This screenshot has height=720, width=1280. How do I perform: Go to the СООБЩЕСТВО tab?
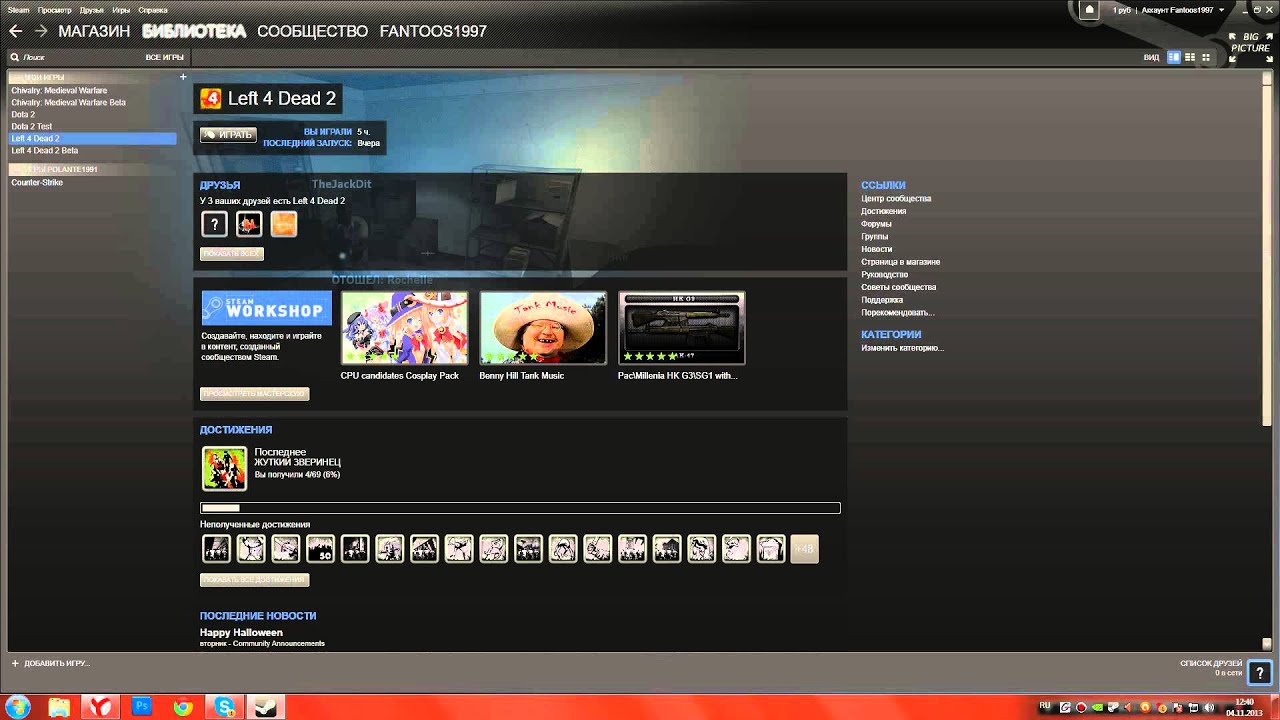click(x=312, y=31)
